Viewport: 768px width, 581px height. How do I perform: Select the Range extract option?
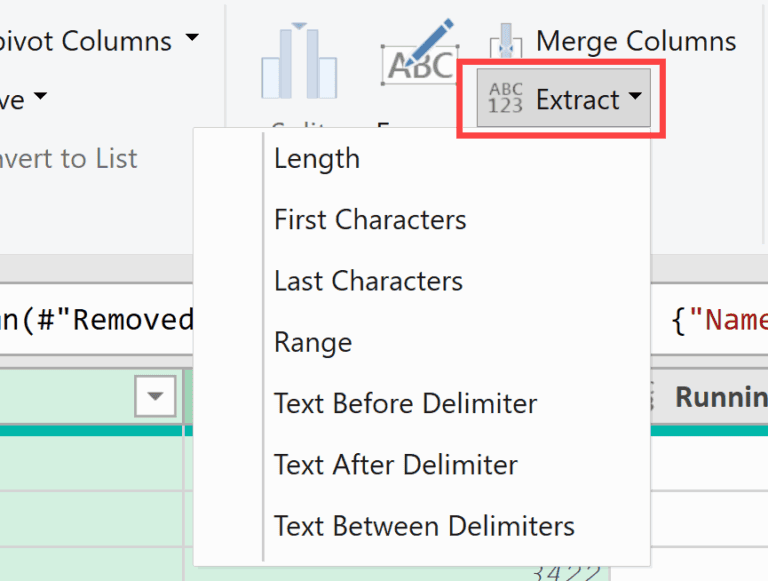pos(313,342)
